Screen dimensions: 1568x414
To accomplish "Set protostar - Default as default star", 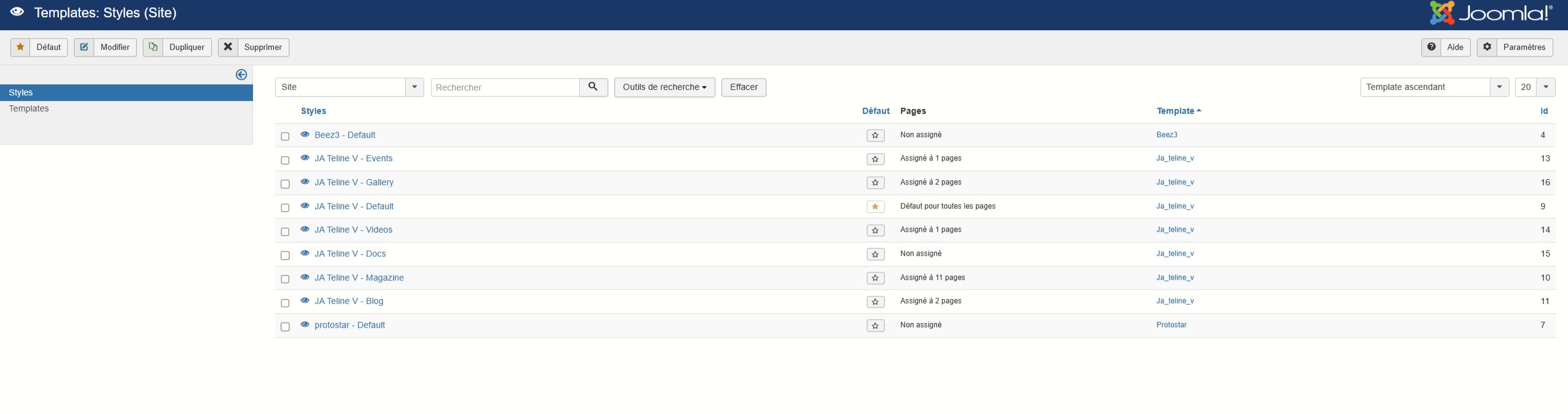I will tap(875, 325).
